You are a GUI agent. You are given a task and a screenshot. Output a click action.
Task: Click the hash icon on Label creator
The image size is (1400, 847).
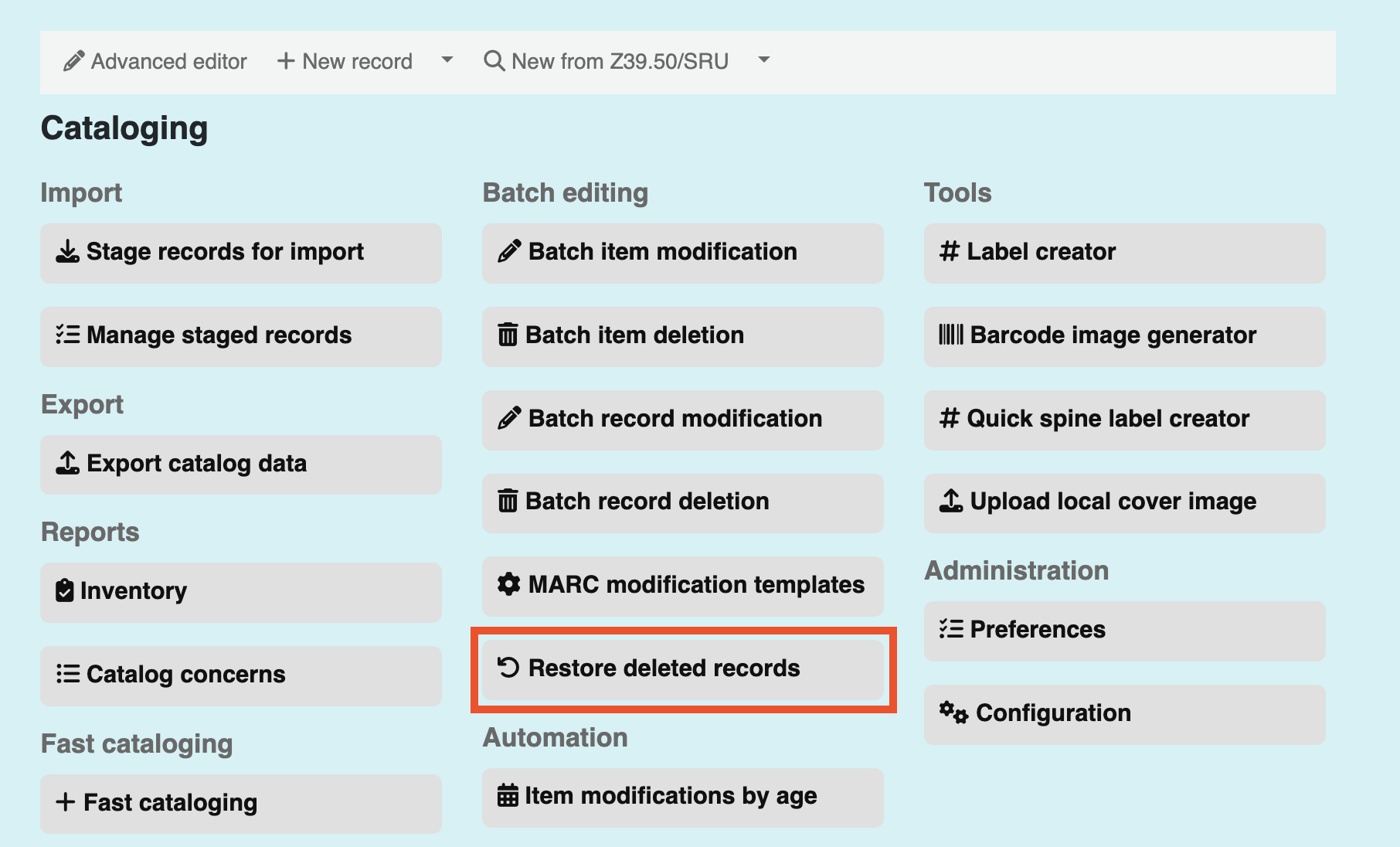pyautogui.click(x=950, y=251)
